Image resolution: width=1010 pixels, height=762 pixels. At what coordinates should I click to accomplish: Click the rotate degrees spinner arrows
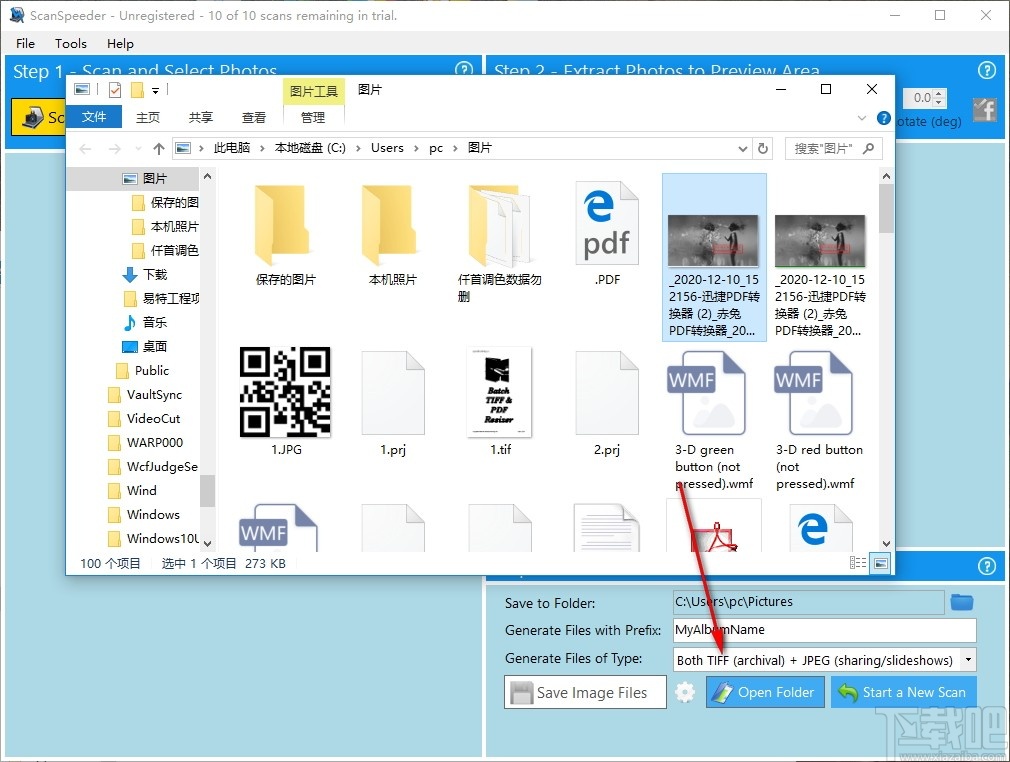pyautogui.click(x=939, y=98)
